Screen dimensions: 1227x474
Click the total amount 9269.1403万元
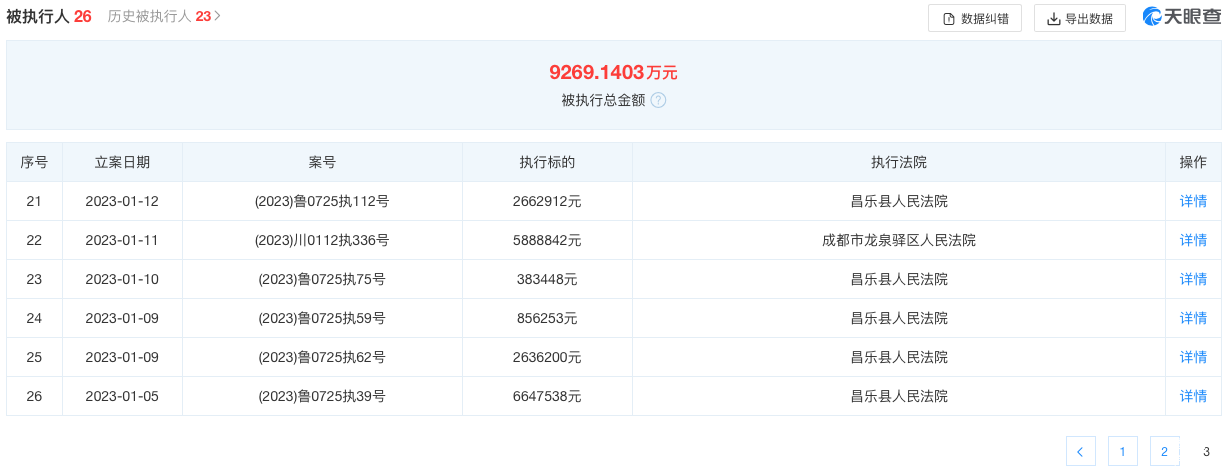click(613, 72)
